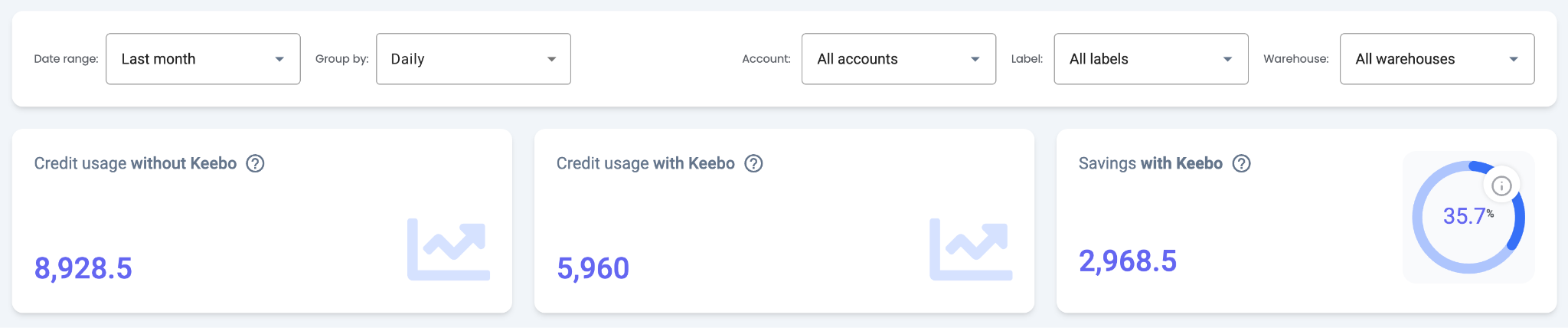Image resolution: width=1568 pixels, height=328 pixels.
Task: Open the All labels dropdown
Action: coord(1150,59)
